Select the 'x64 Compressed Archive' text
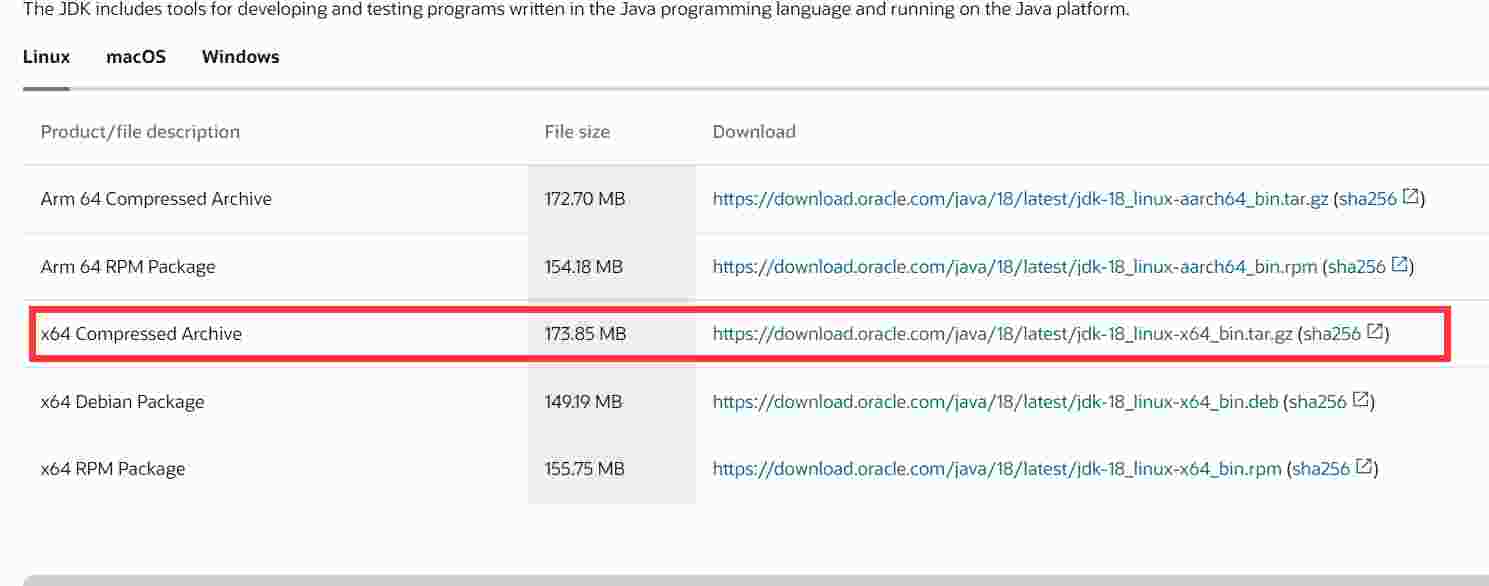 (141, 334)
